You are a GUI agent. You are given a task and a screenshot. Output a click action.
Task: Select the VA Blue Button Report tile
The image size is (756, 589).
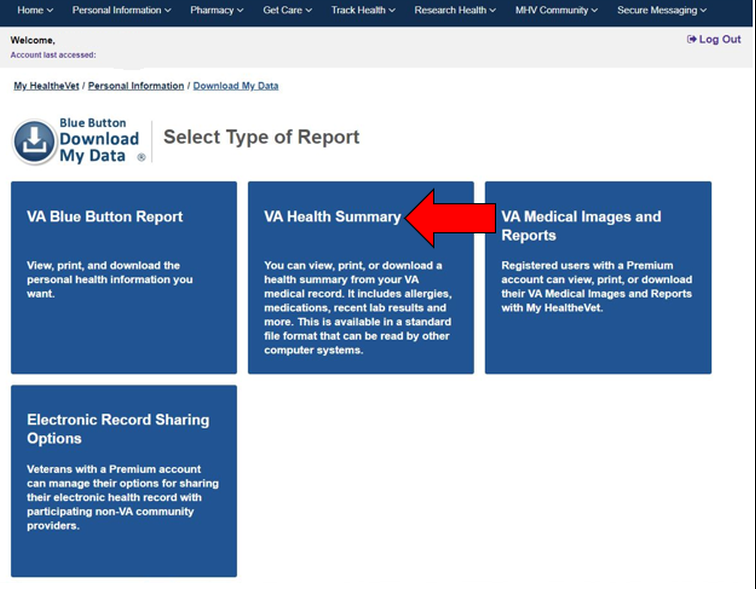pos(124,278)
